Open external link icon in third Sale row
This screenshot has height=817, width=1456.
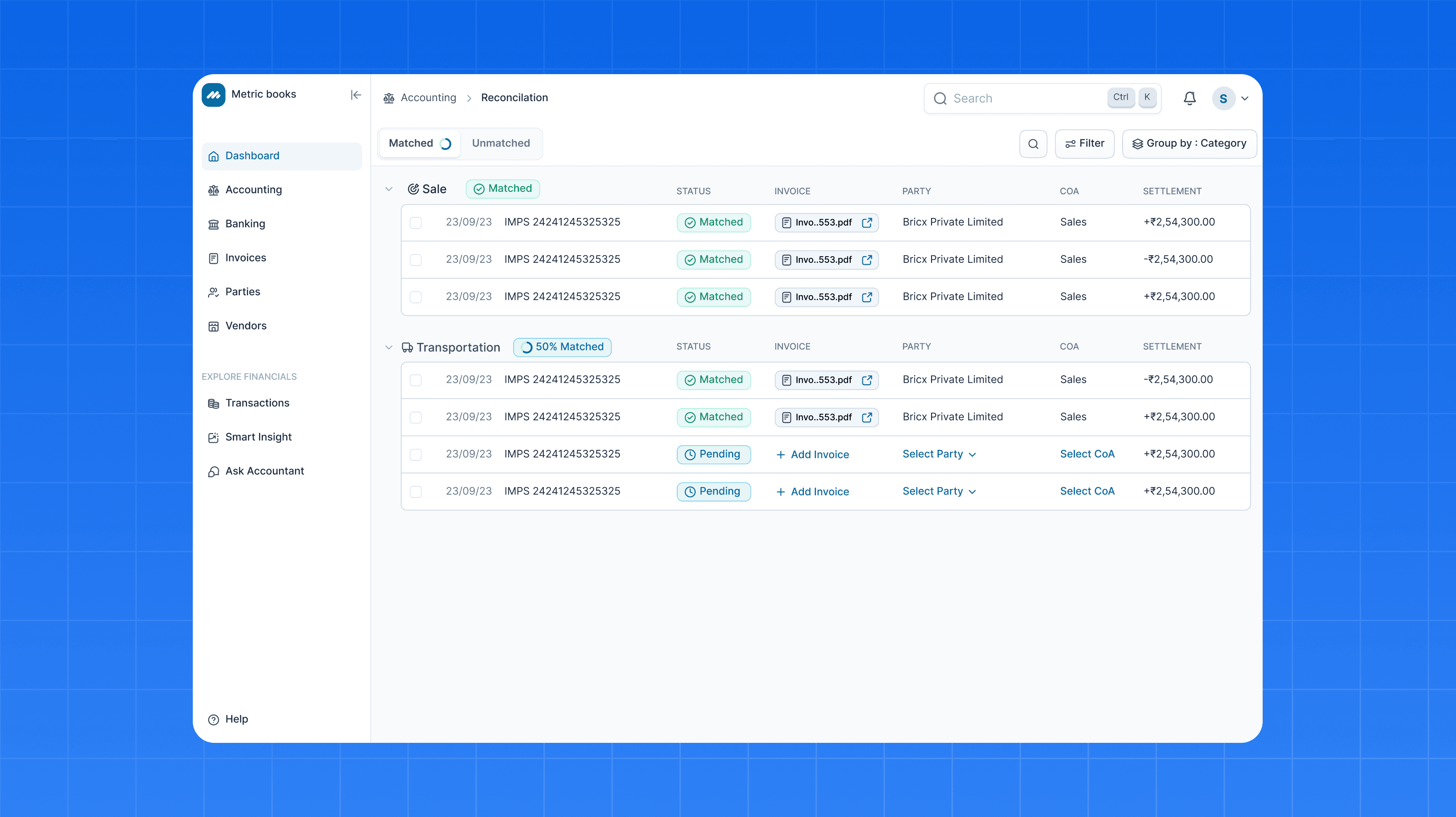pos(867,297)
